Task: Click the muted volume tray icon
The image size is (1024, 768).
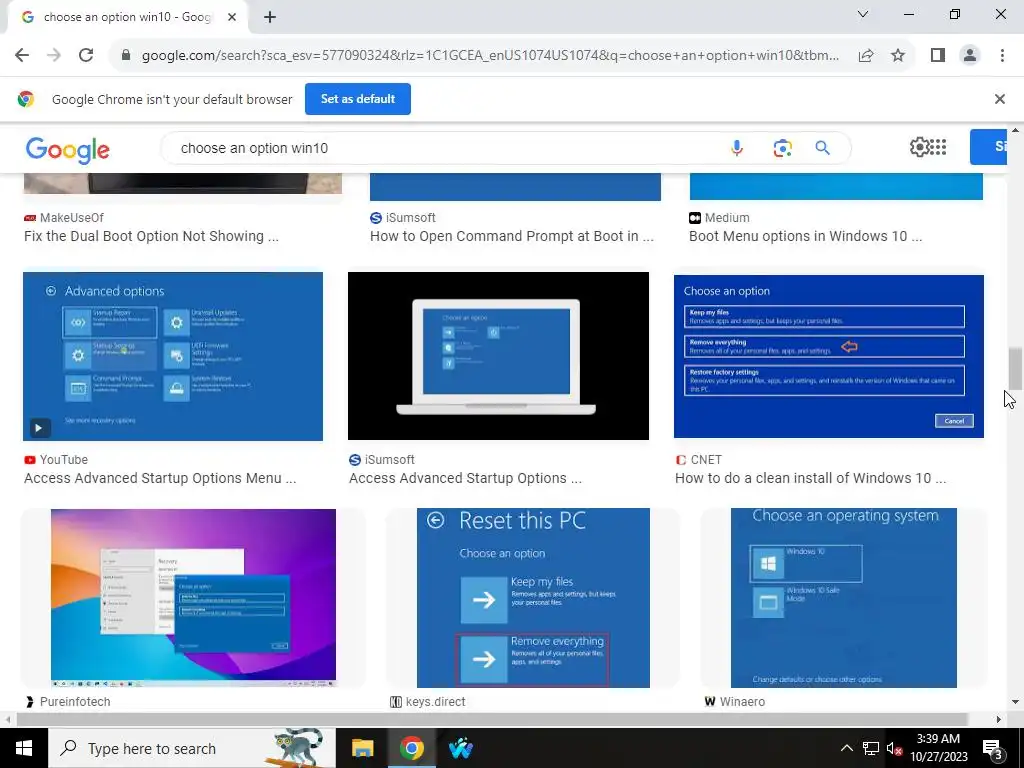Action: coord(894,748)
